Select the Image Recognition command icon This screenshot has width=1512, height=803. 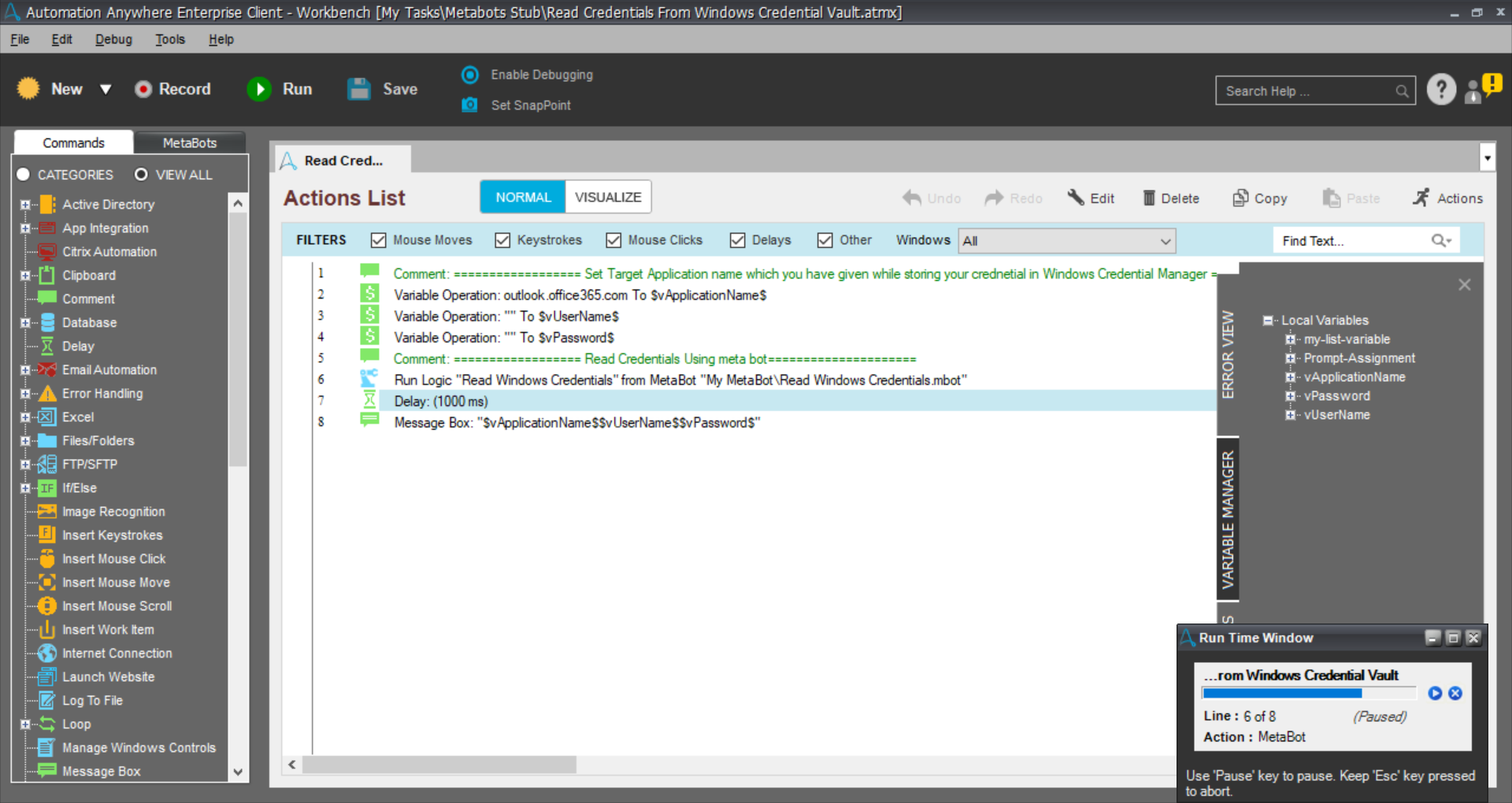point(47,512)
